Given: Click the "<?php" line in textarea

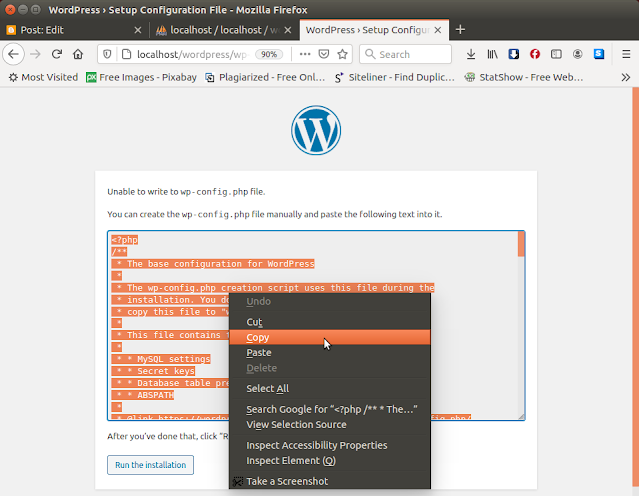Looking at the screenshot, I should pyautogui.click(x=125, y=240).
